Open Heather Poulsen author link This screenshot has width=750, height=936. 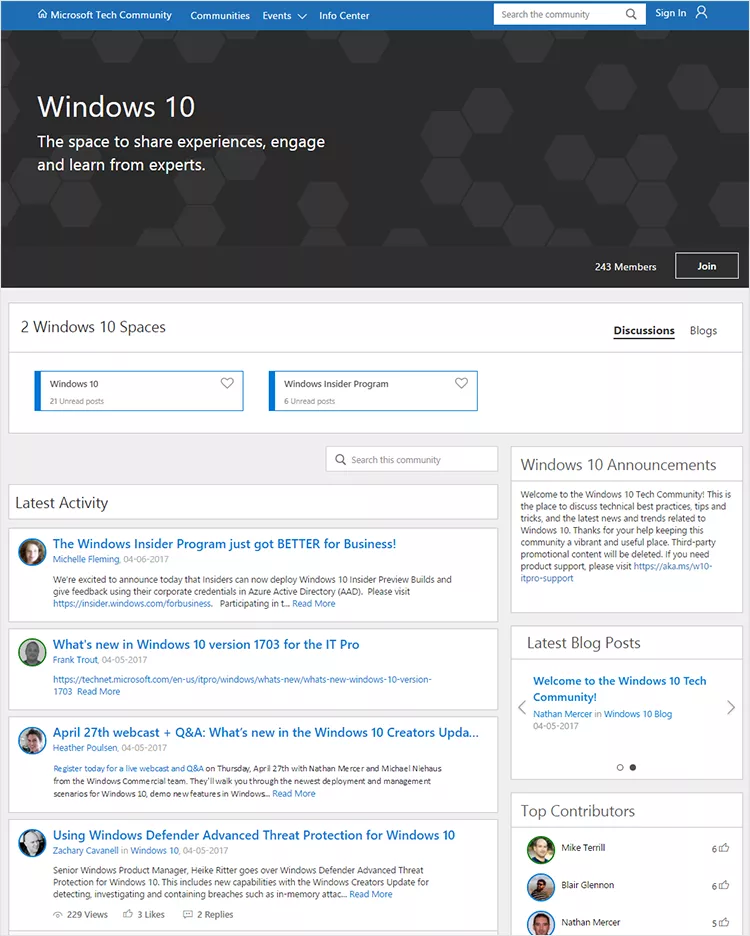pos(85,748)
